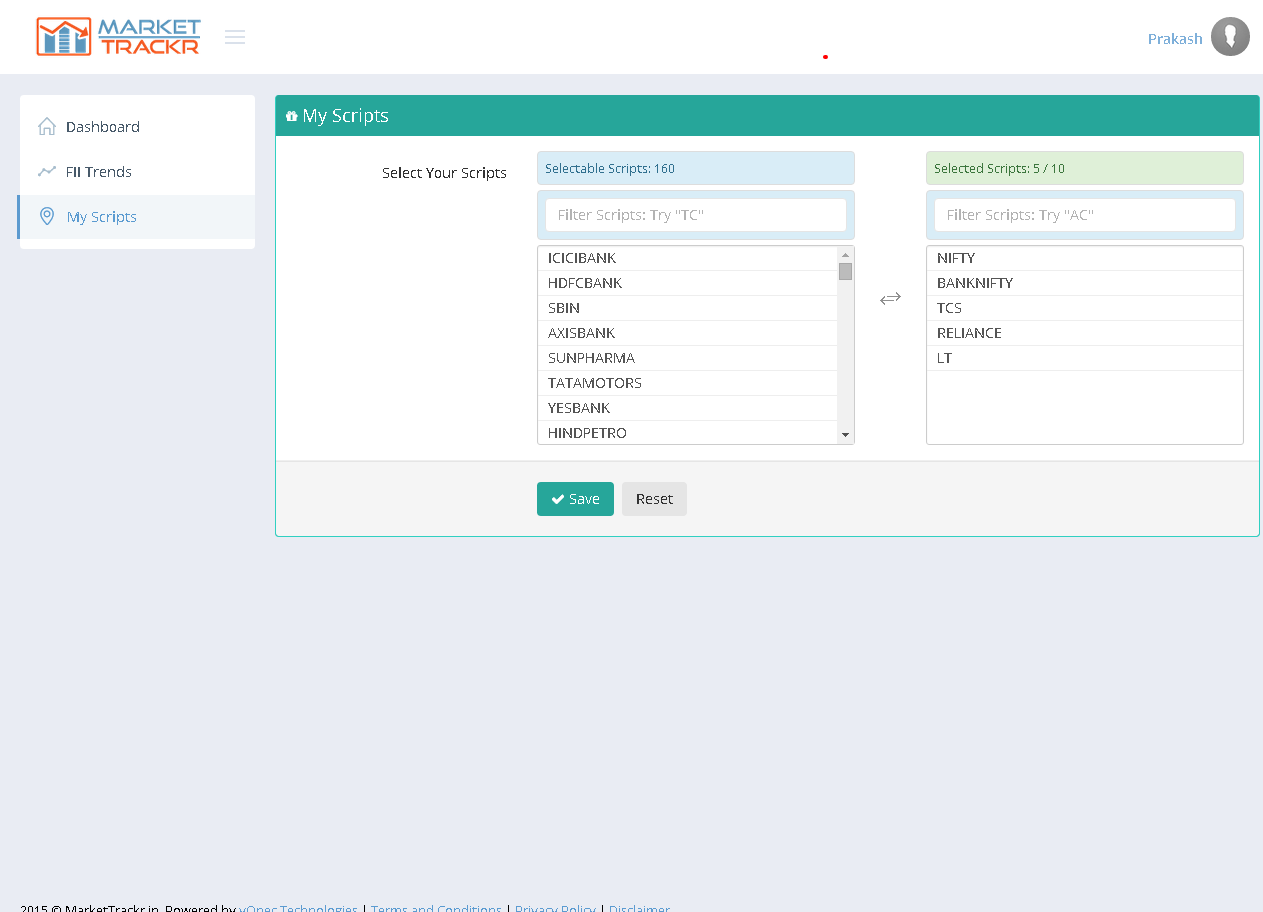Click the swap arrows between script lists
The image size is (1263, 912).
tap(890, 298)
